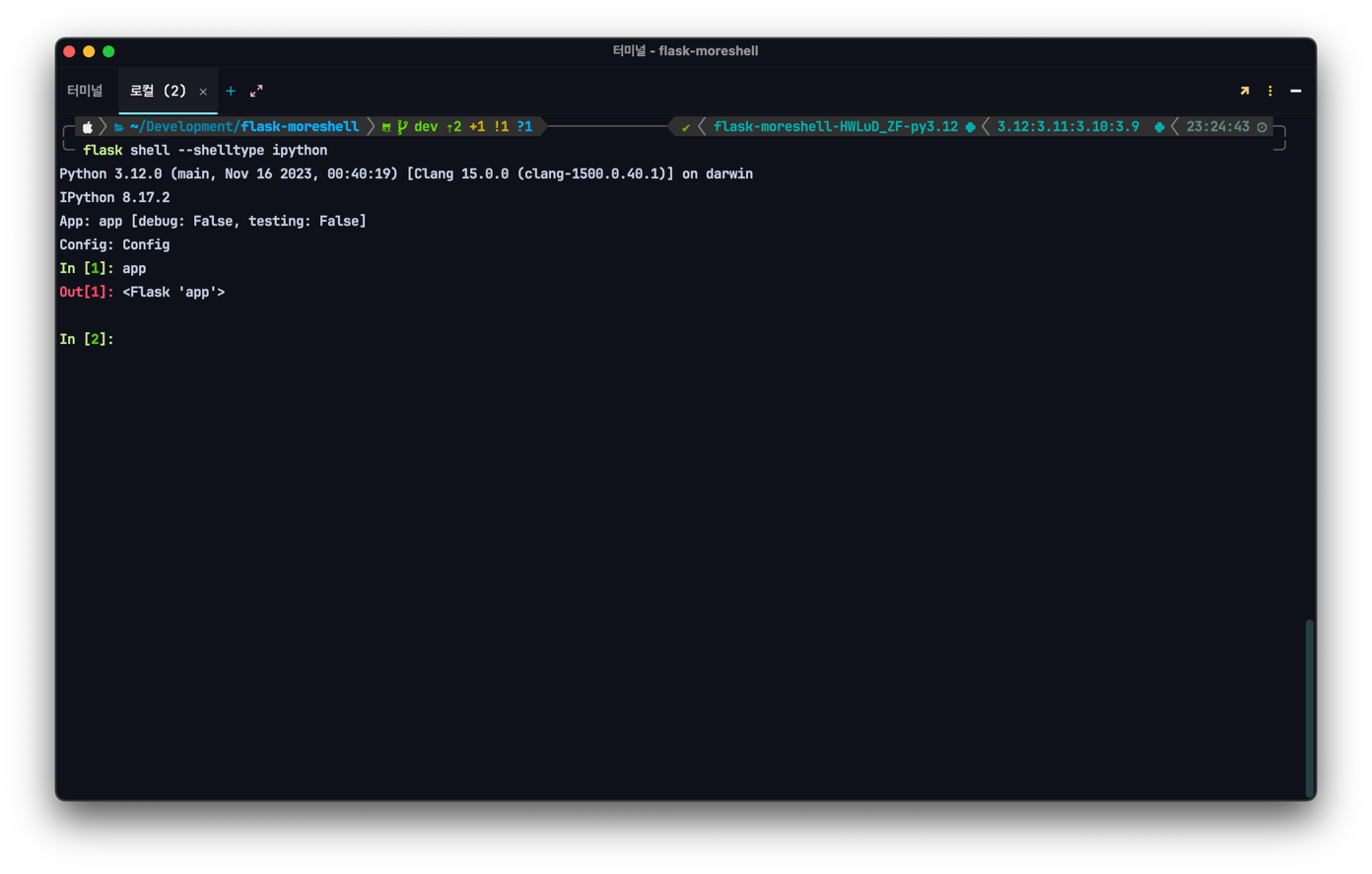Click the terminal vertical scrollbar thumb
The height and width of the screenshot is (874, 1372).
(x=1310, y=708)
